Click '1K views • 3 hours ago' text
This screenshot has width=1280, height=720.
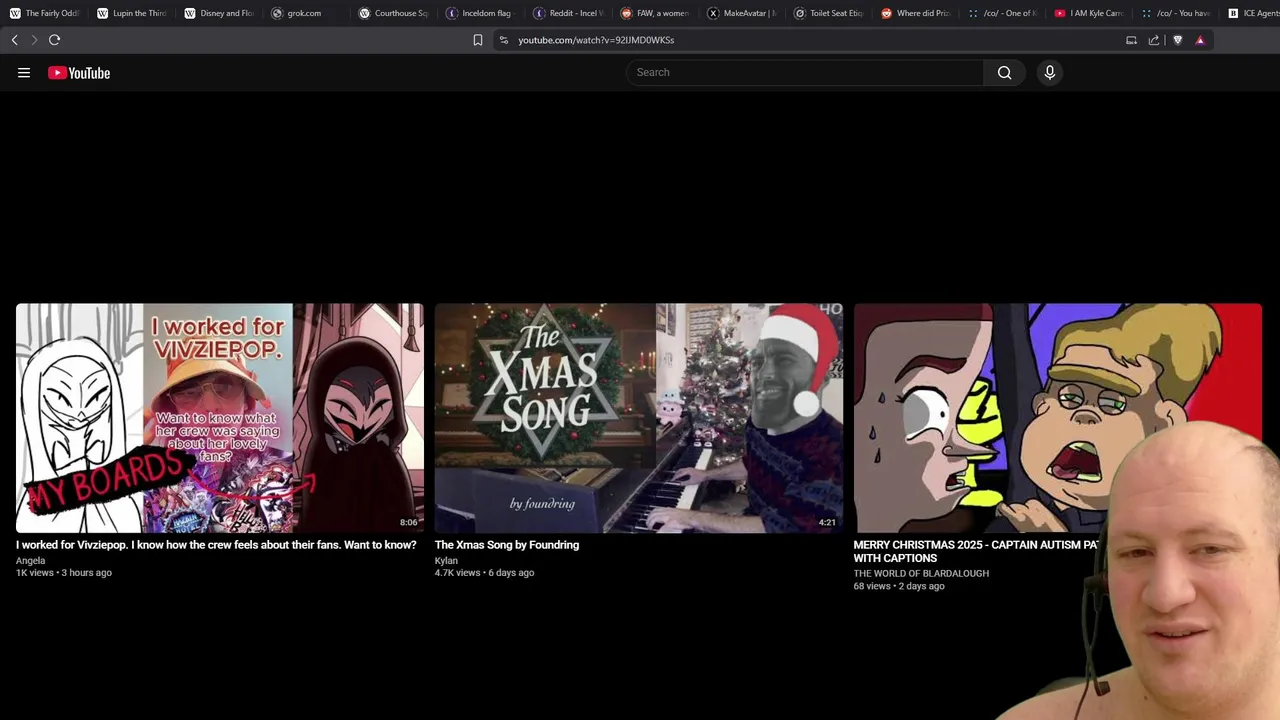pyautogui.click(x=64, y=573)
